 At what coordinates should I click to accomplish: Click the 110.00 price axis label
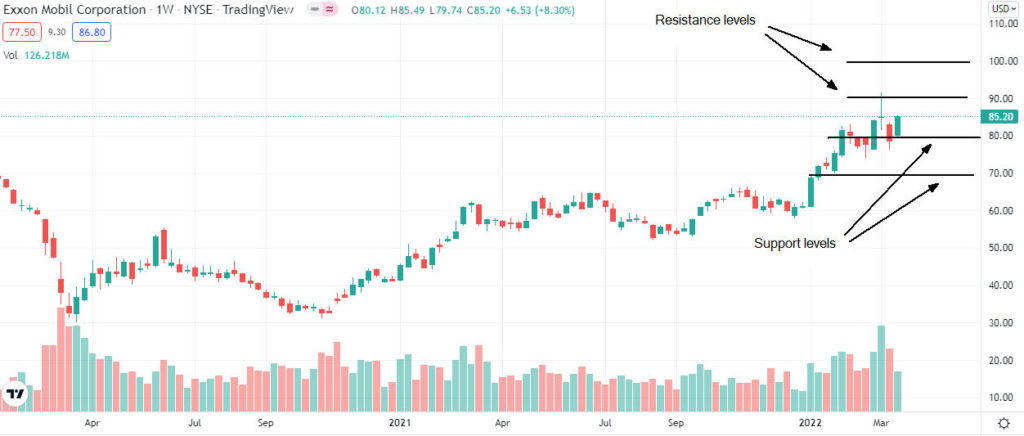click(1004, 23)
